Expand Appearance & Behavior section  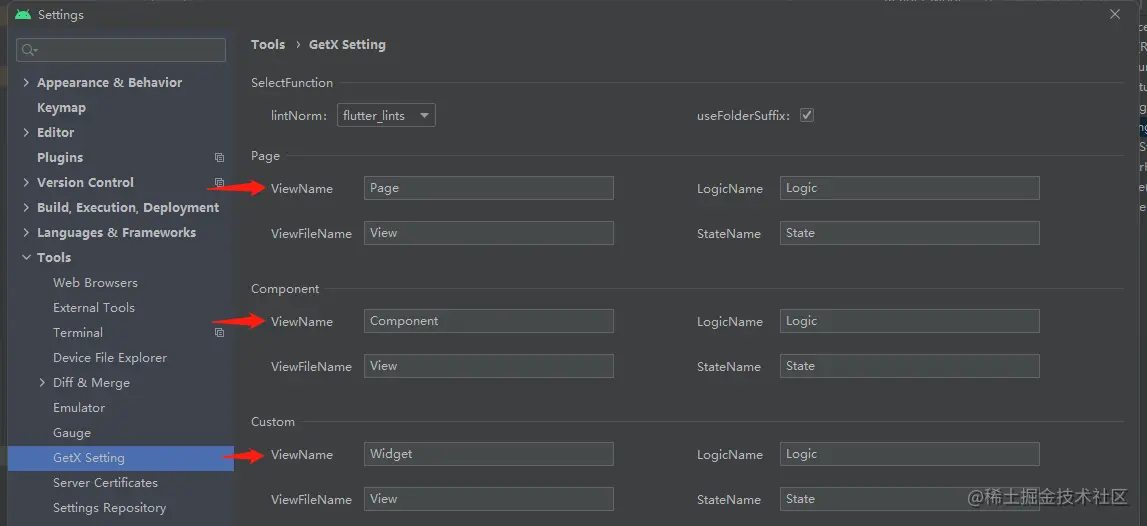(26, 83)
